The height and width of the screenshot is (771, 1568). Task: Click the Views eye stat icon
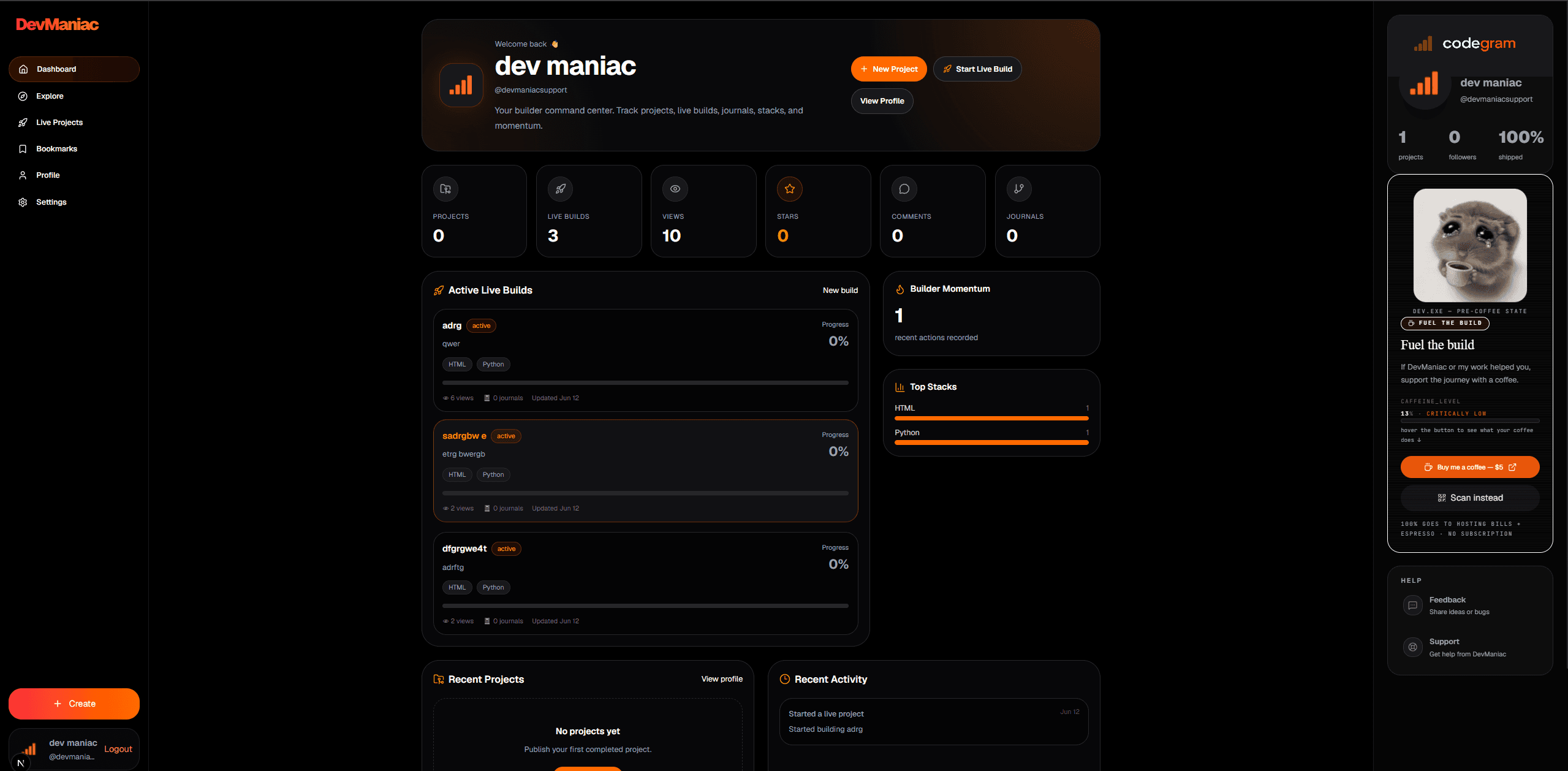675,189
